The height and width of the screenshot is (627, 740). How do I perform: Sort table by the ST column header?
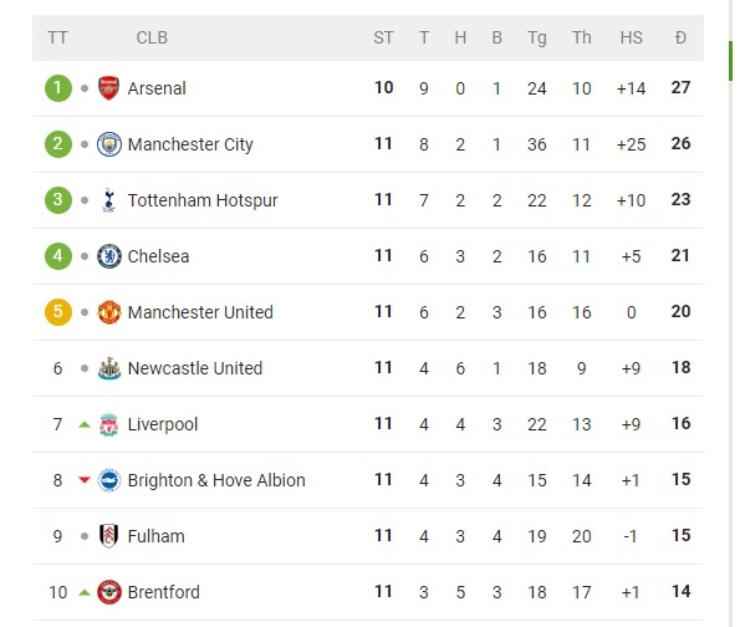pos(384,38)
